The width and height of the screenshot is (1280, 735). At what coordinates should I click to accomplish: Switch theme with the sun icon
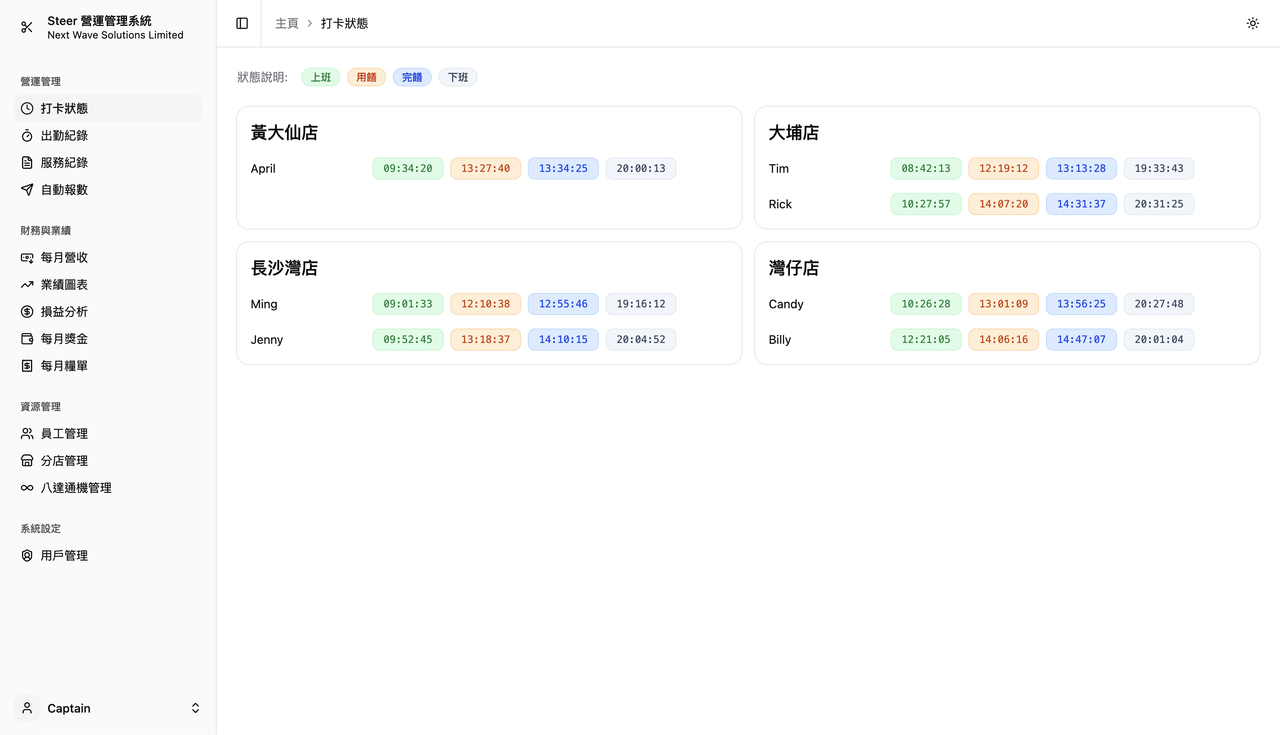click(1253, 23)
